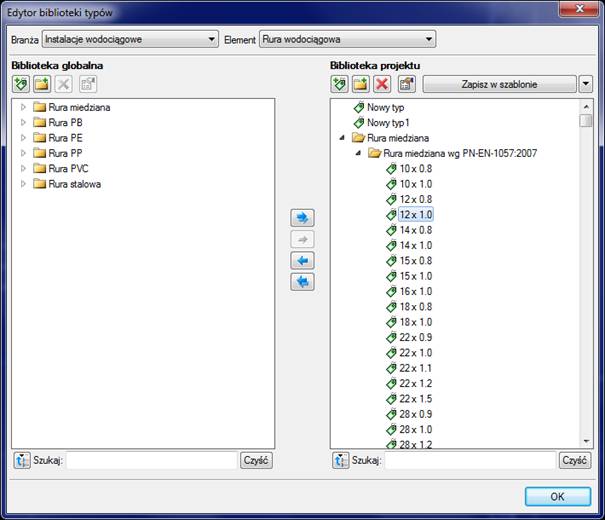Open dropdown arrow next to Zapisz w szablonie
Screen dimensions: 605x520
pos(586,84)
